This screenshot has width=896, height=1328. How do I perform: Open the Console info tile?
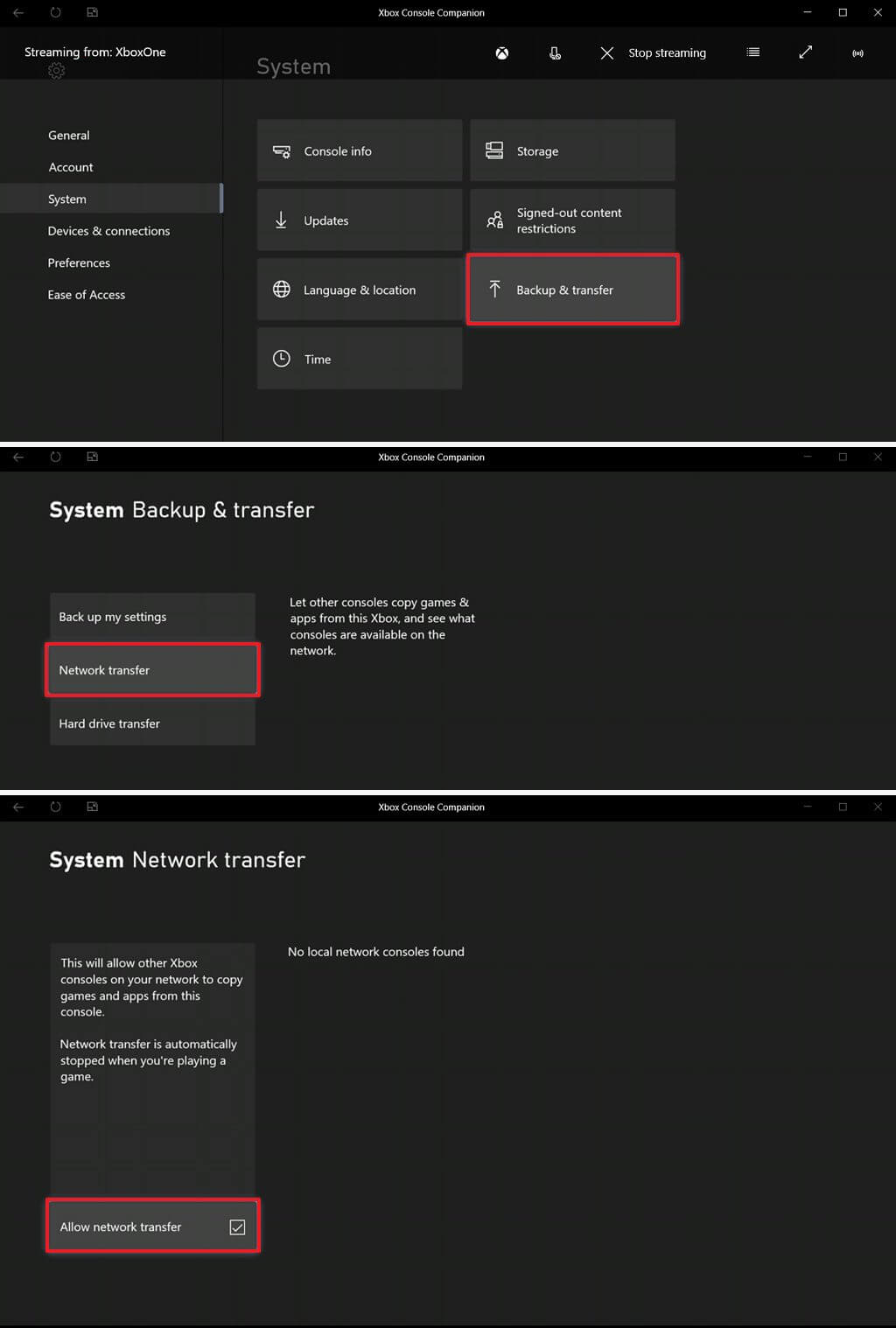(x=360, y=150)
